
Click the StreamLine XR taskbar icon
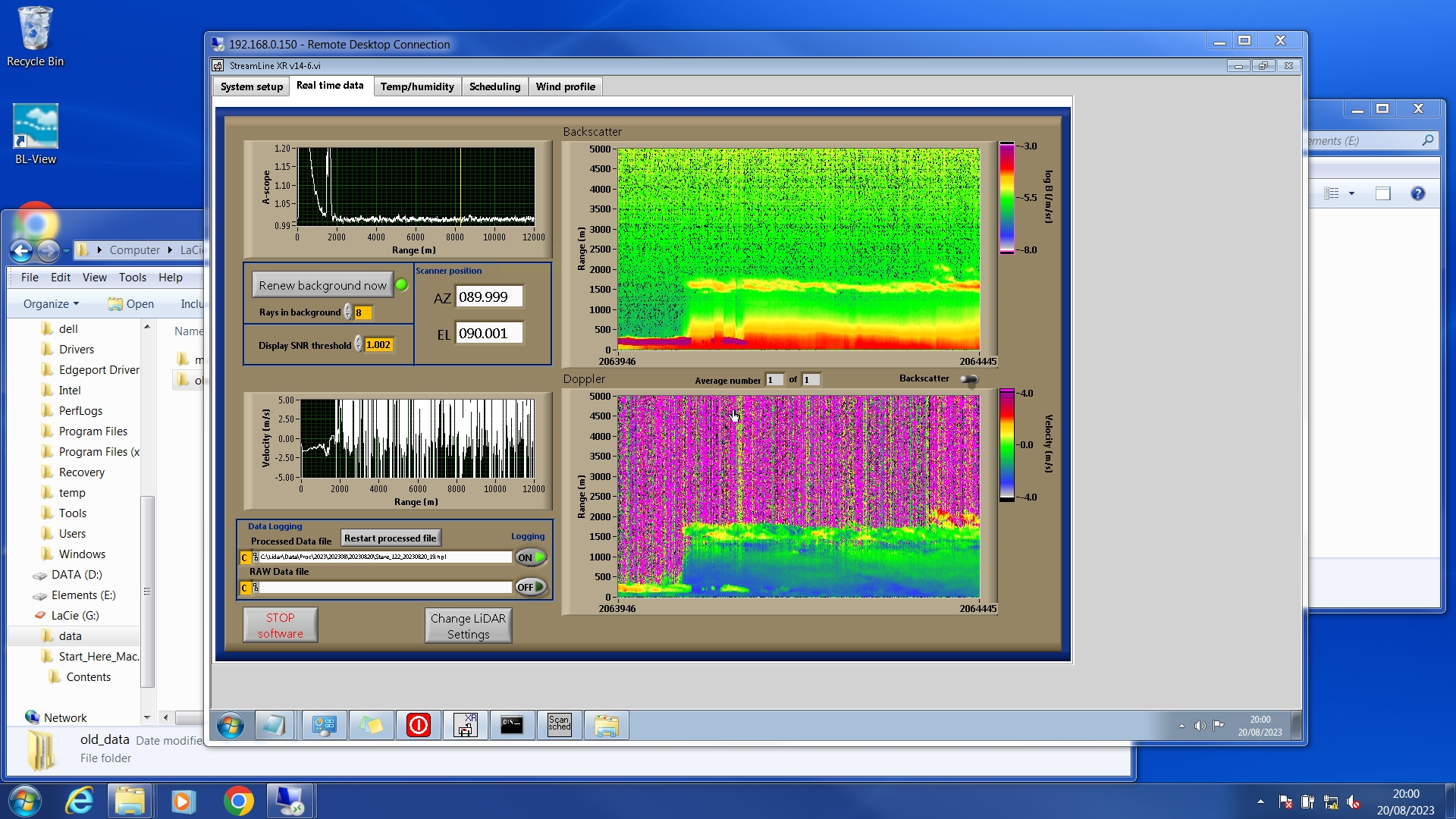[x=465, y=725]
